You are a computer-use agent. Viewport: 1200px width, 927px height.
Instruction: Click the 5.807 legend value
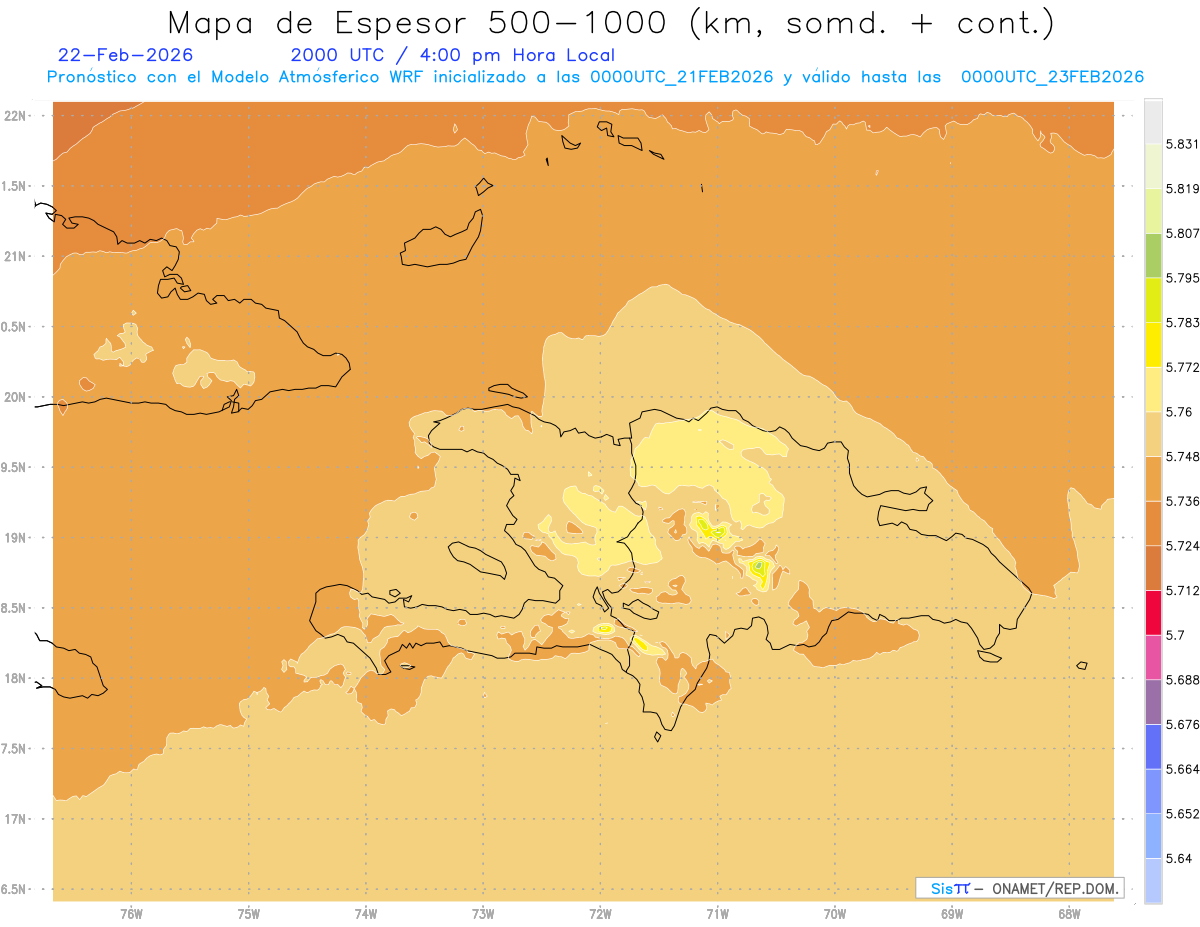(x=1182, y=233)
